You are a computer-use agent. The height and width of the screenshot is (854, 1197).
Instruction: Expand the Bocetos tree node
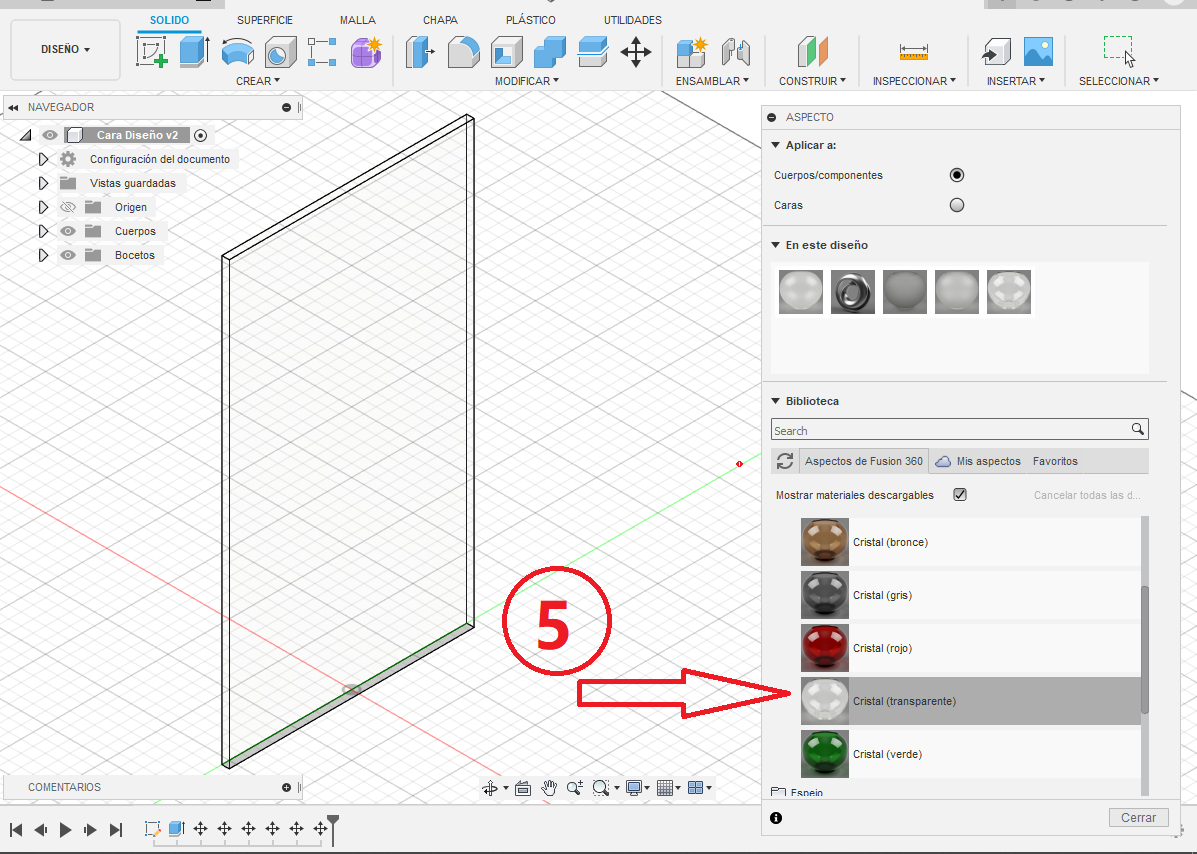tap(43, 255)
